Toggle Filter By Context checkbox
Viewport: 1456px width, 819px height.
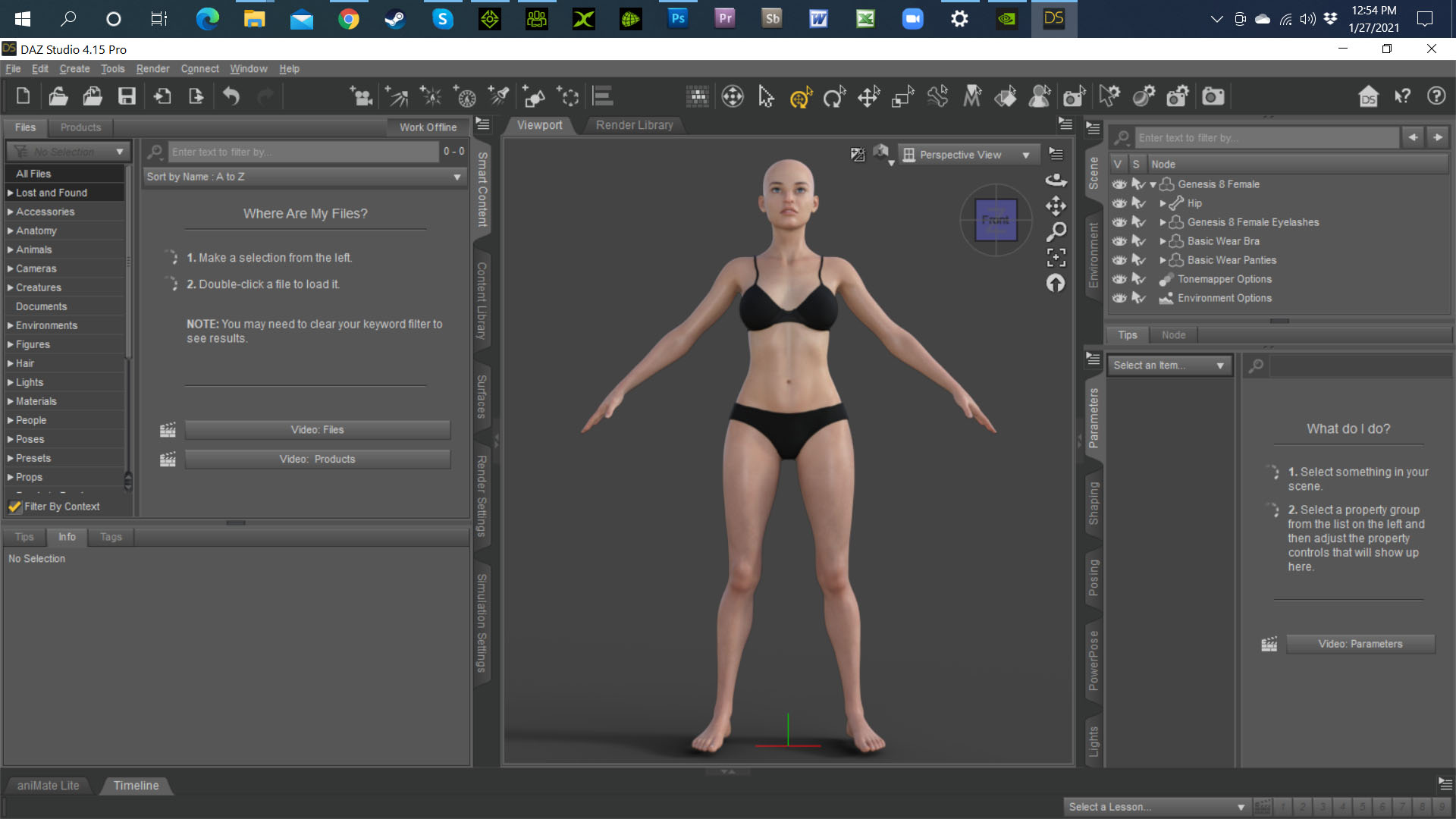(14, 507)
